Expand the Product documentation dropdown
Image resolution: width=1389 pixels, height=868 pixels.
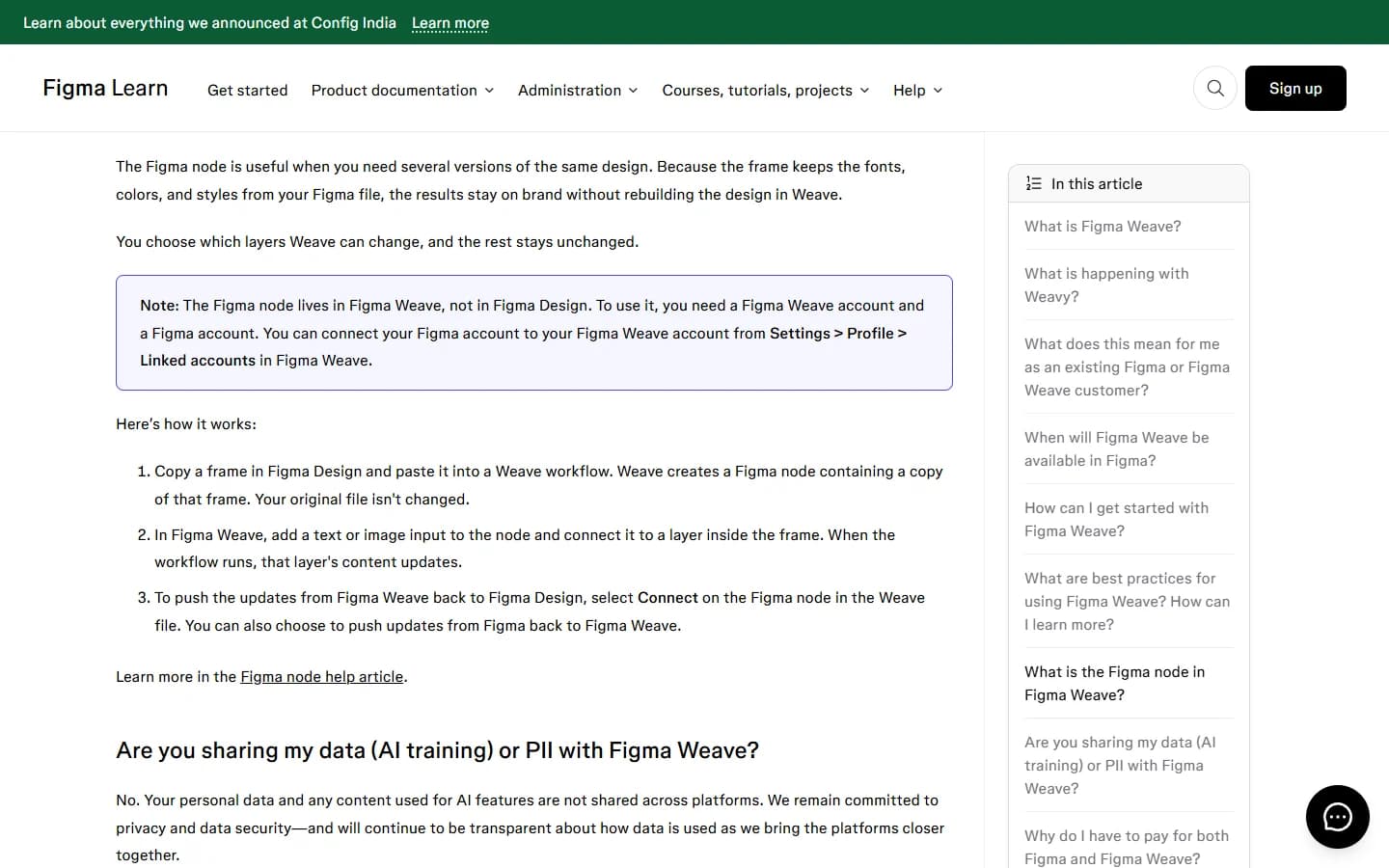pyautogui.click(x=402, y=91)
